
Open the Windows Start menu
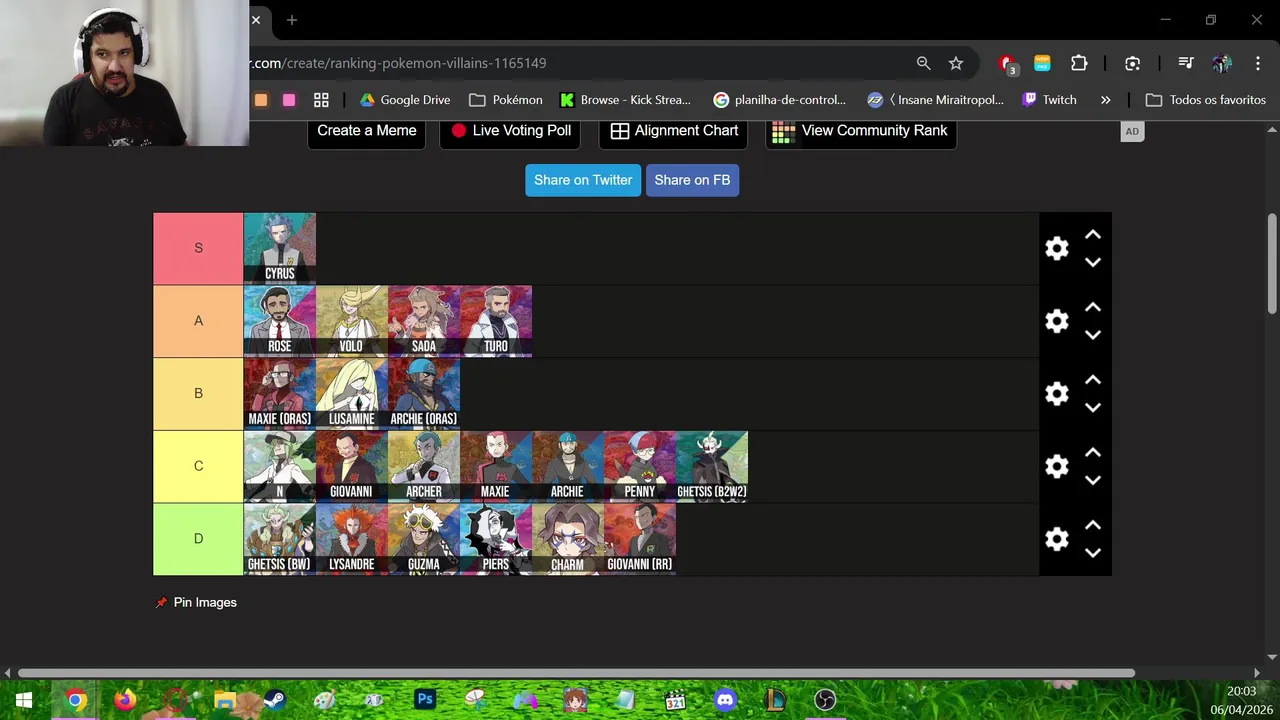pos(24,700)
